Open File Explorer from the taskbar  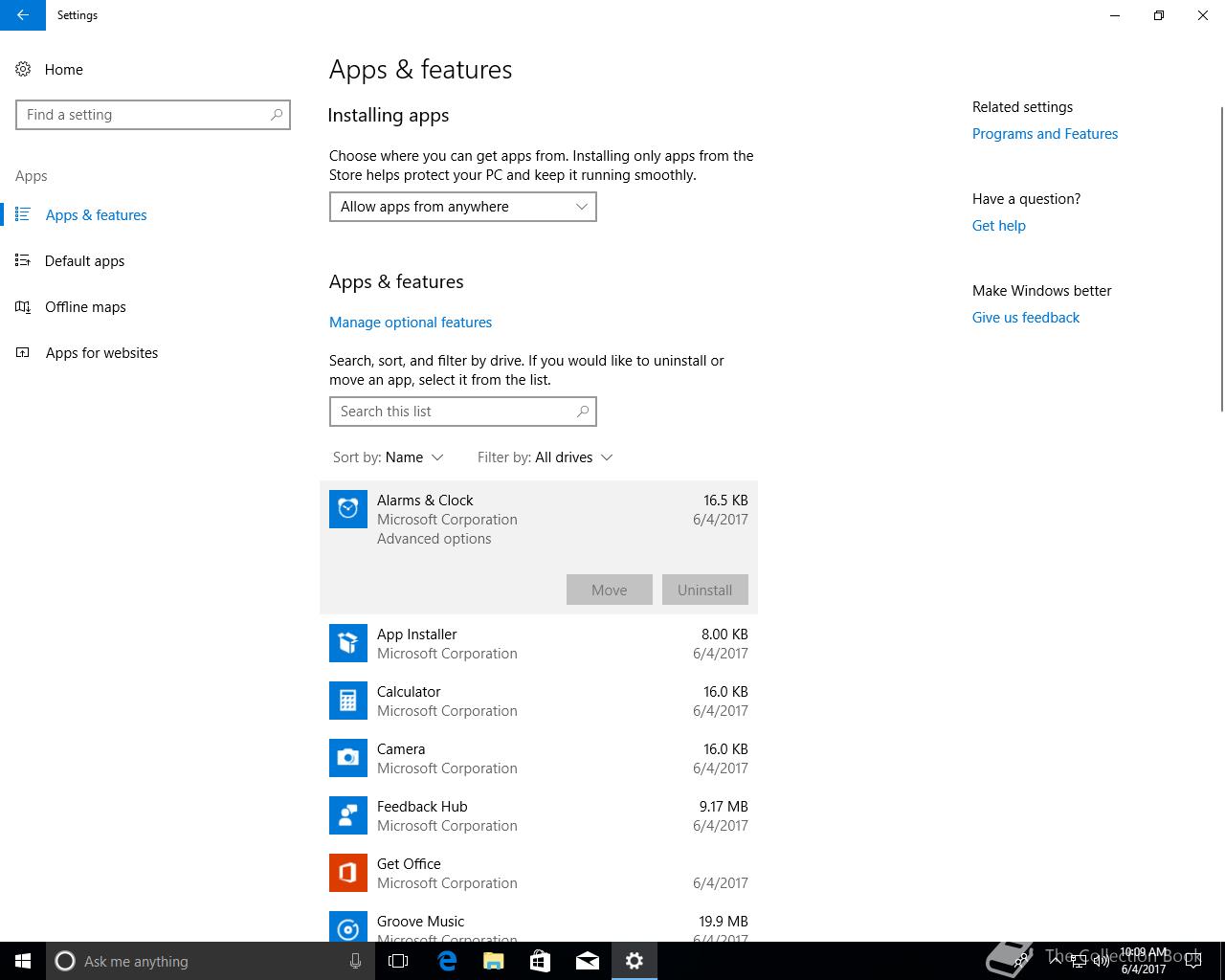[494, 961]
